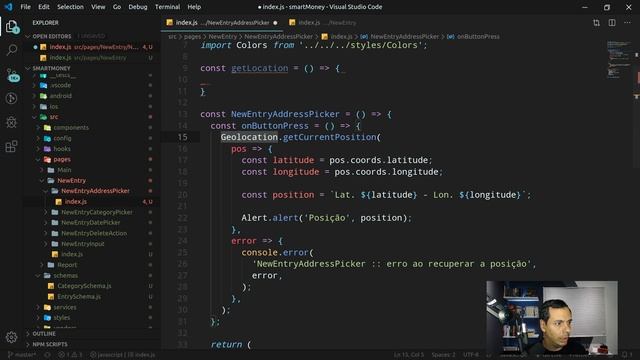The width and height of the screenshot is (640, 360).
Task: Click the components folder icon
Action: 47,128
